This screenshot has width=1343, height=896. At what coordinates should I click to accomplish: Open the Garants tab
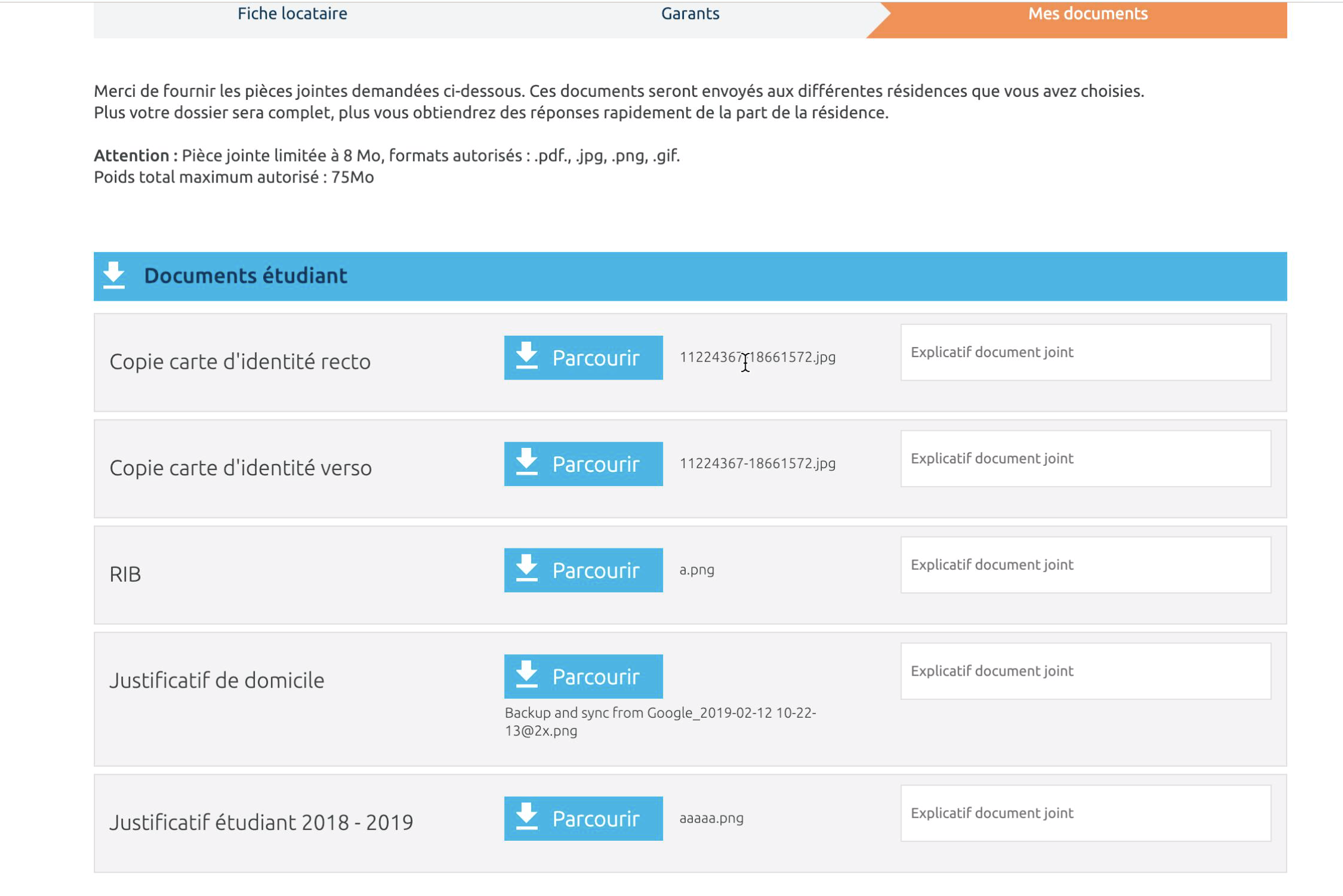pyautogui.click(x=690, y=14)
